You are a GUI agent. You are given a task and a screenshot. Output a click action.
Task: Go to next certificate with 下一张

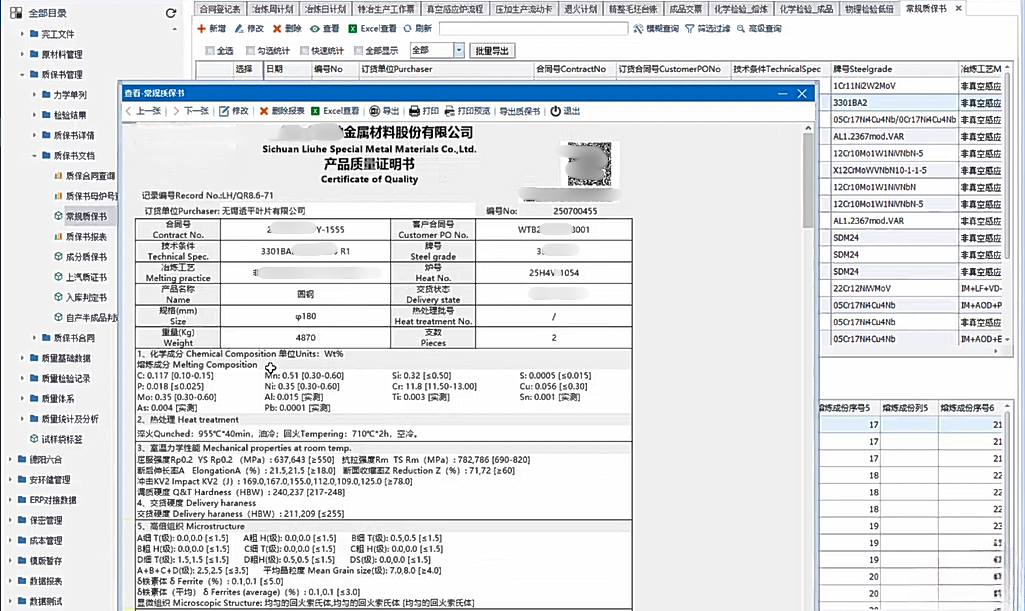click(191, 111)
